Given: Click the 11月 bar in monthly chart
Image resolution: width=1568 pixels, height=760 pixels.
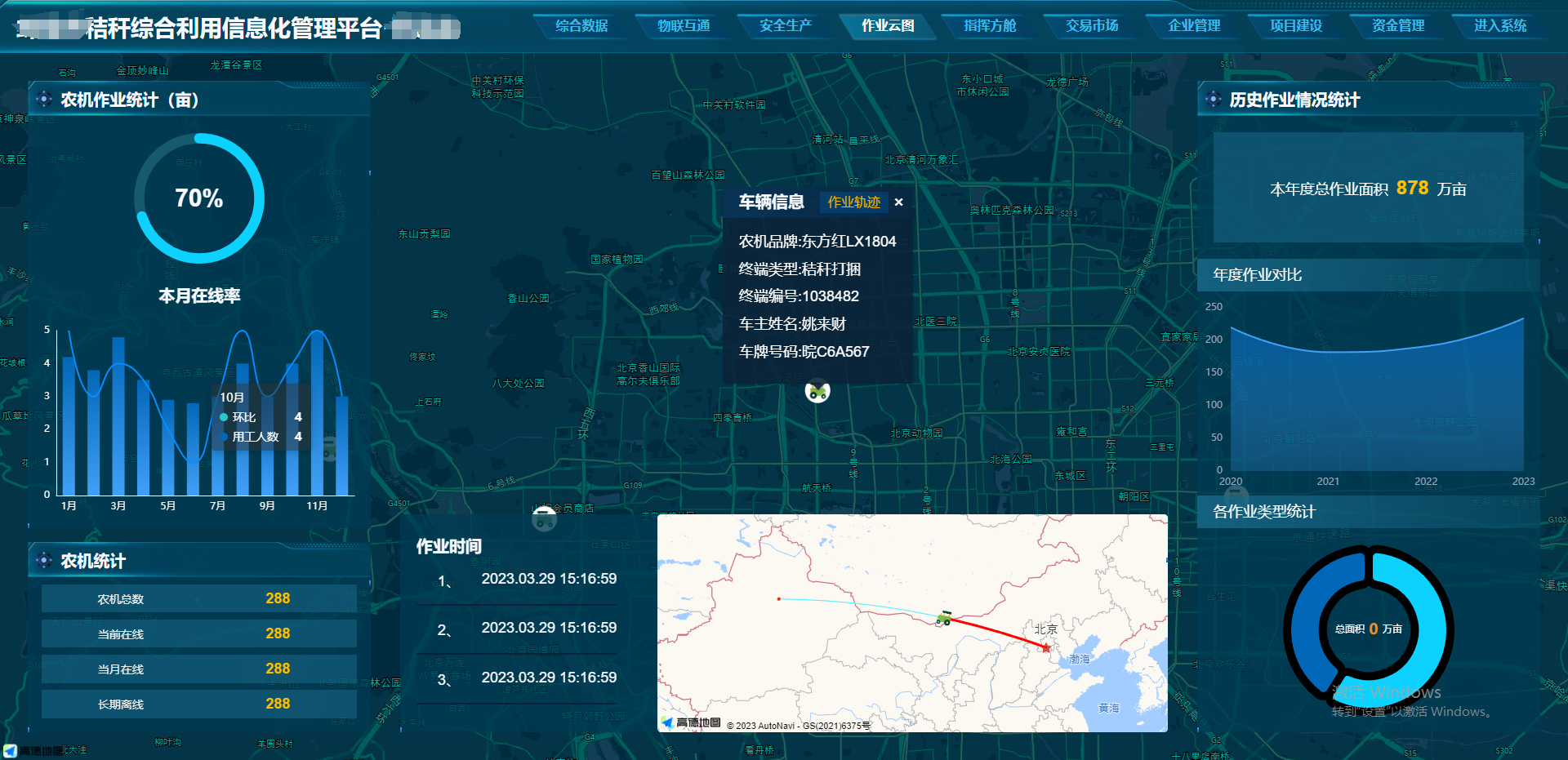Looking at the screenshot, I should coord(317,414).
